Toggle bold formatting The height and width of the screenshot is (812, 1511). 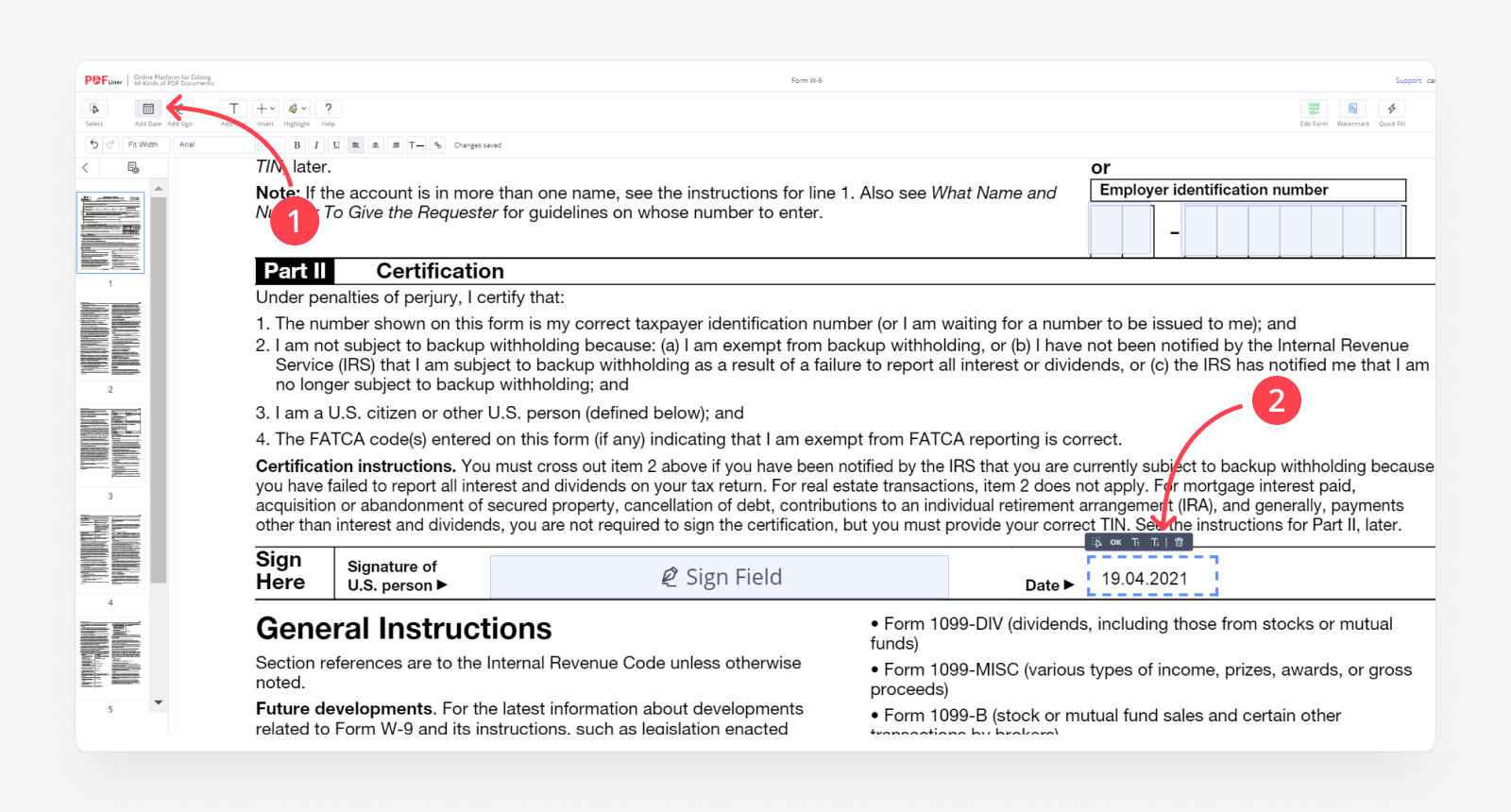coord(297,144)
